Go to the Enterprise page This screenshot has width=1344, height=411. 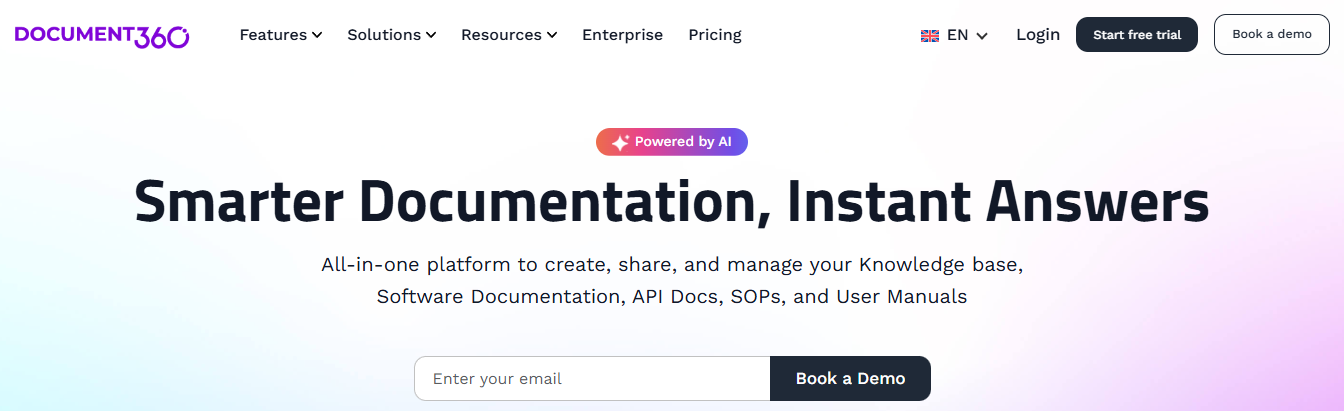click(622, 35)
